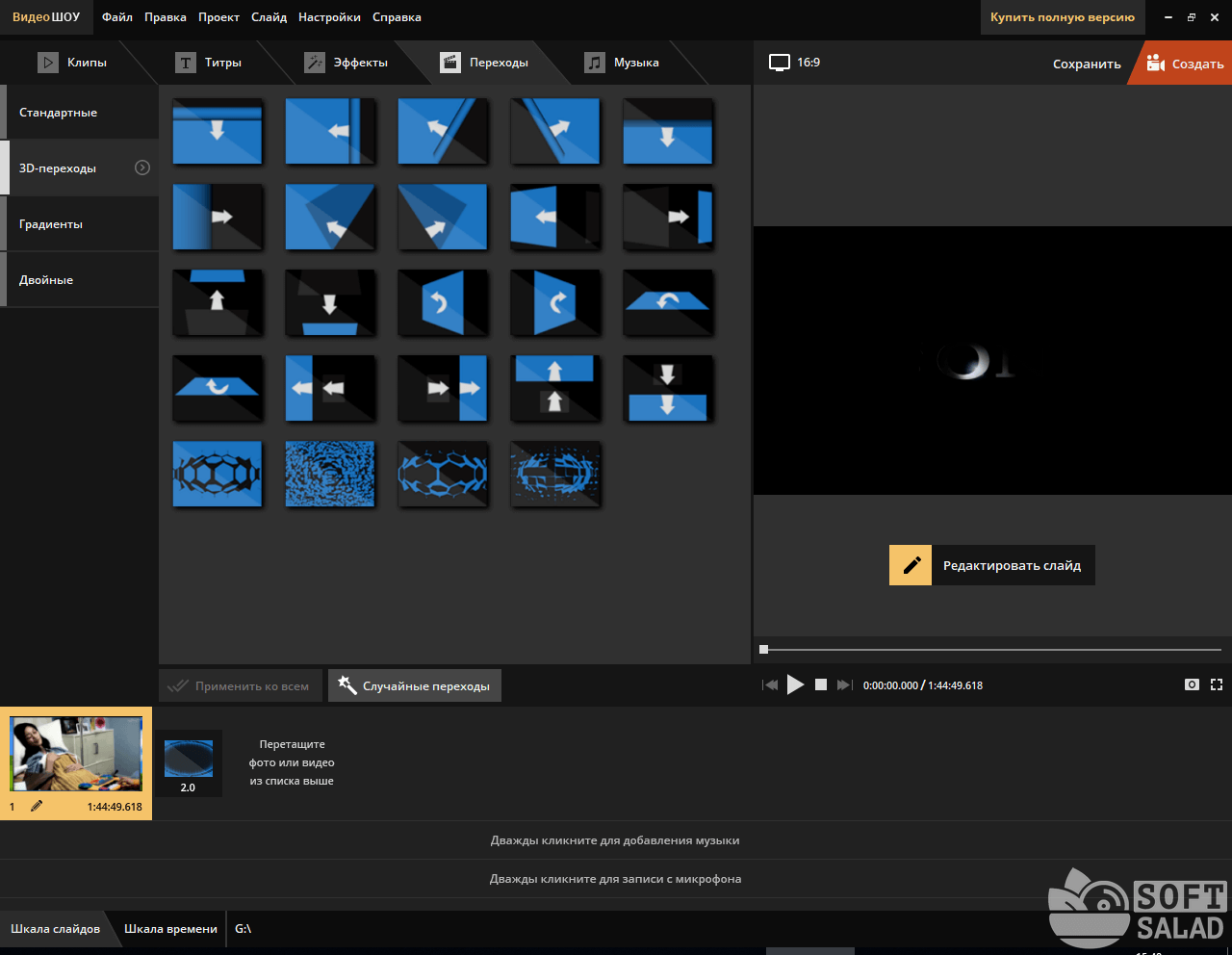This screenshot has height=955, width=1232.
Task: Switch to the Шкала слайдов view
Action: 55,929
